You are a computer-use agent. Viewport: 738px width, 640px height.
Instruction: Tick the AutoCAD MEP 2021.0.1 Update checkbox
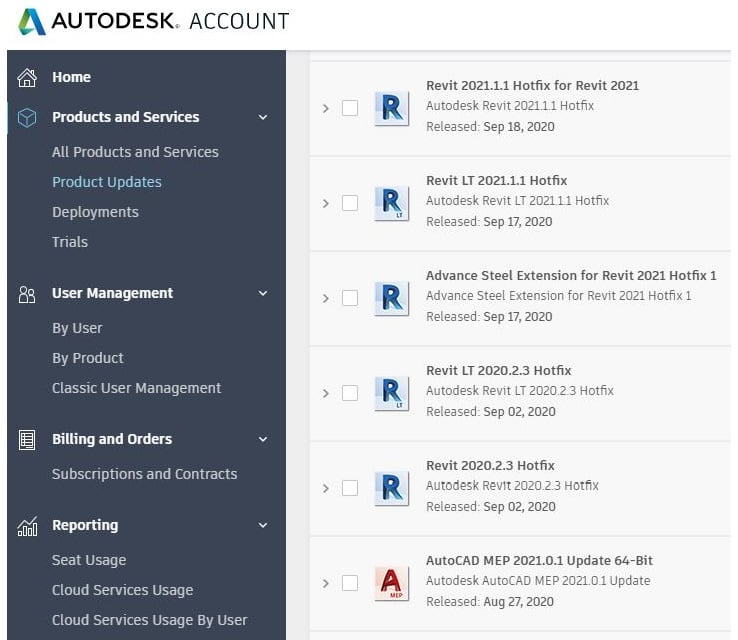pos(350,584)
